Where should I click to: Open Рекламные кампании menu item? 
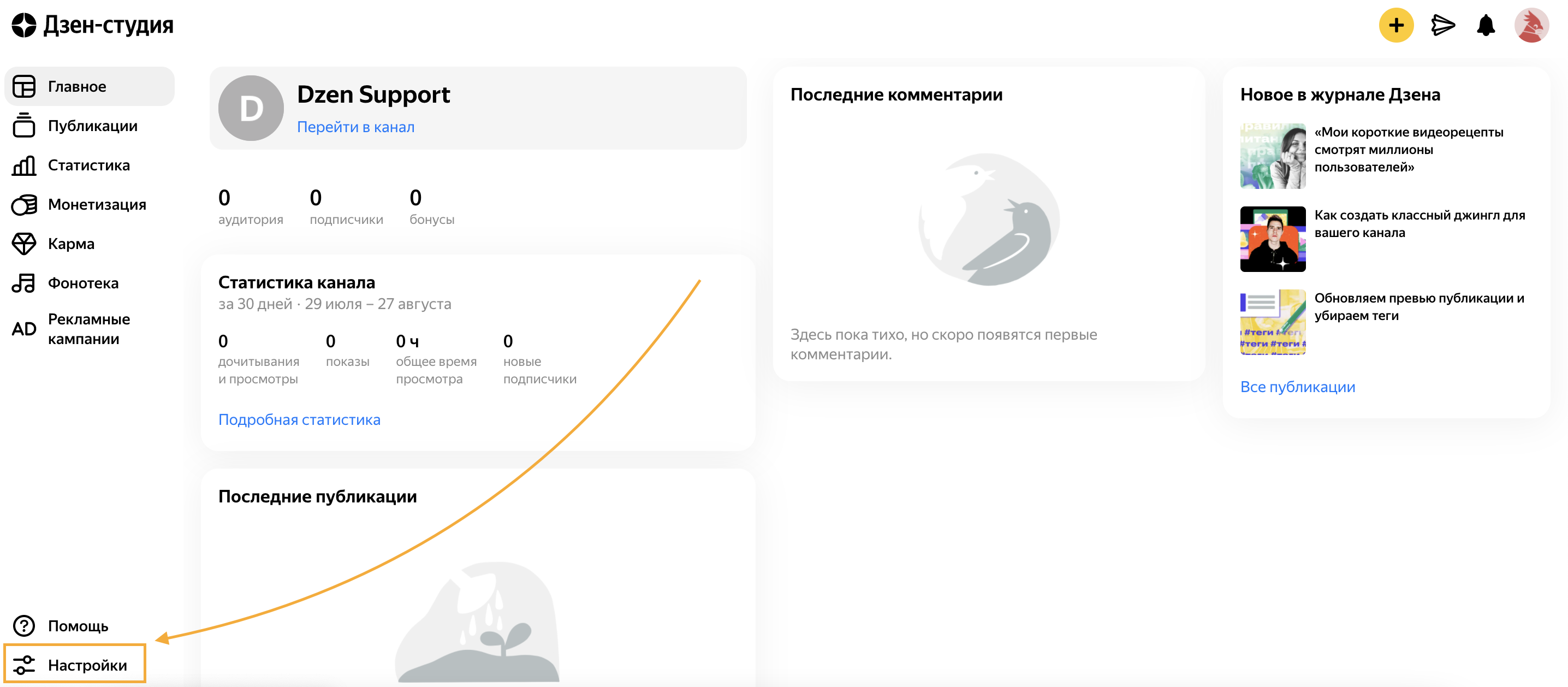(x=90, y=329)
